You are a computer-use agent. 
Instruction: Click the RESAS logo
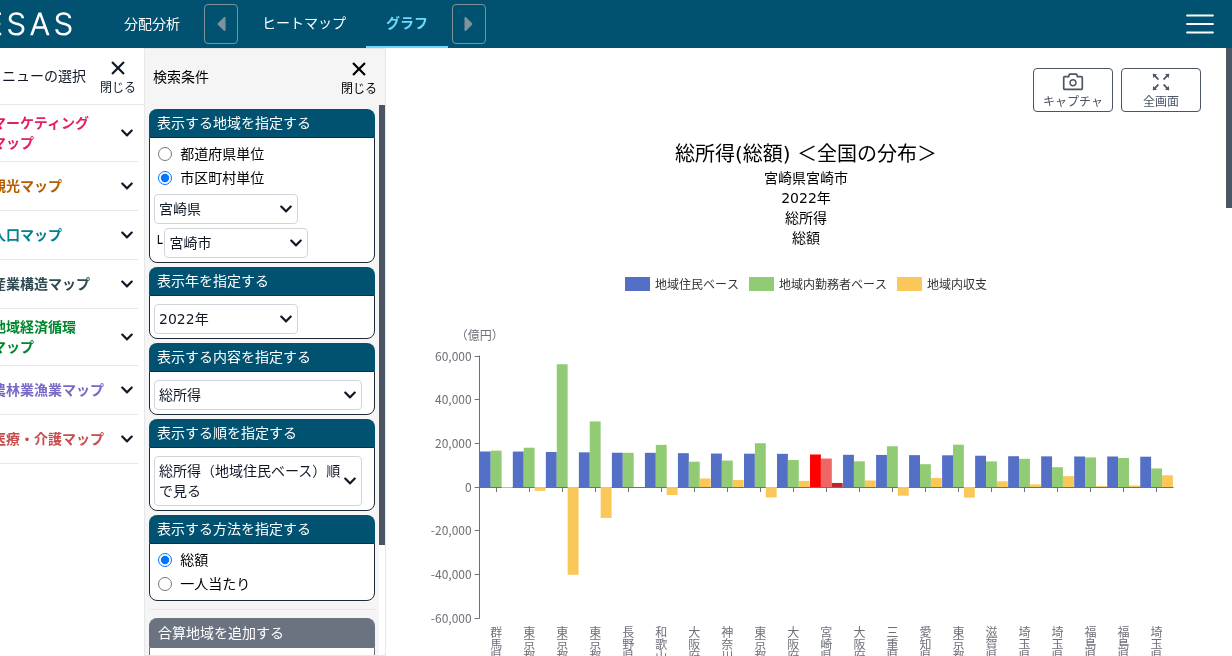(36, 24)
